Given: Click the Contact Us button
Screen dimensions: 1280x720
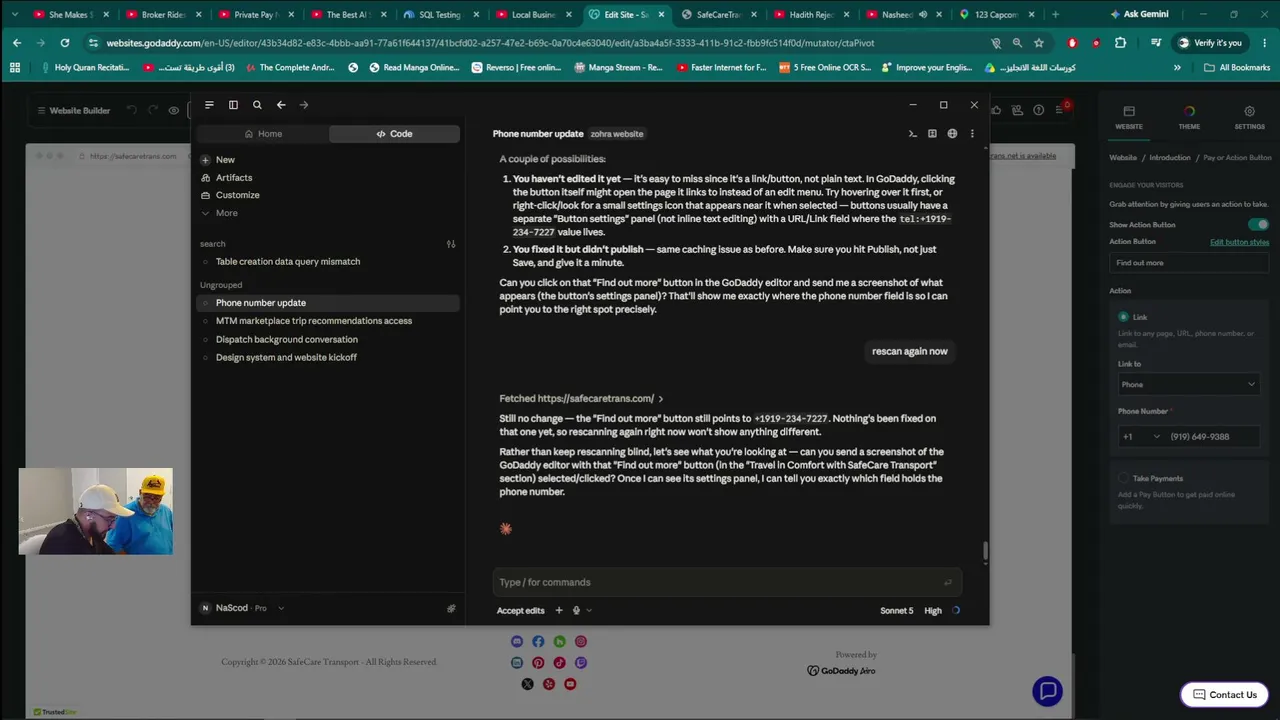Looking at the screenshot, I should point(1225,695).
